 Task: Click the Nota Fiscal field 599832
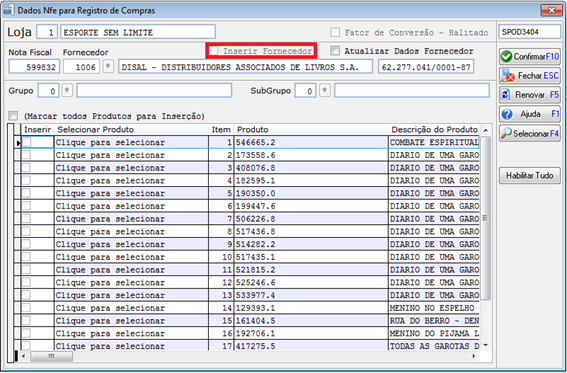pos(34,67)
